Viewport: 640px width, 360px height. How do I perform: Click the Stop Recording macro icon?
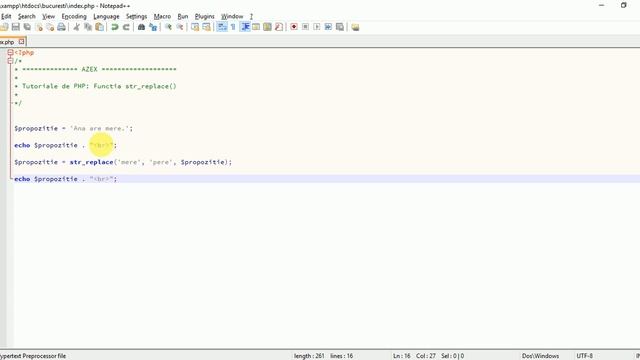[305, 27]
